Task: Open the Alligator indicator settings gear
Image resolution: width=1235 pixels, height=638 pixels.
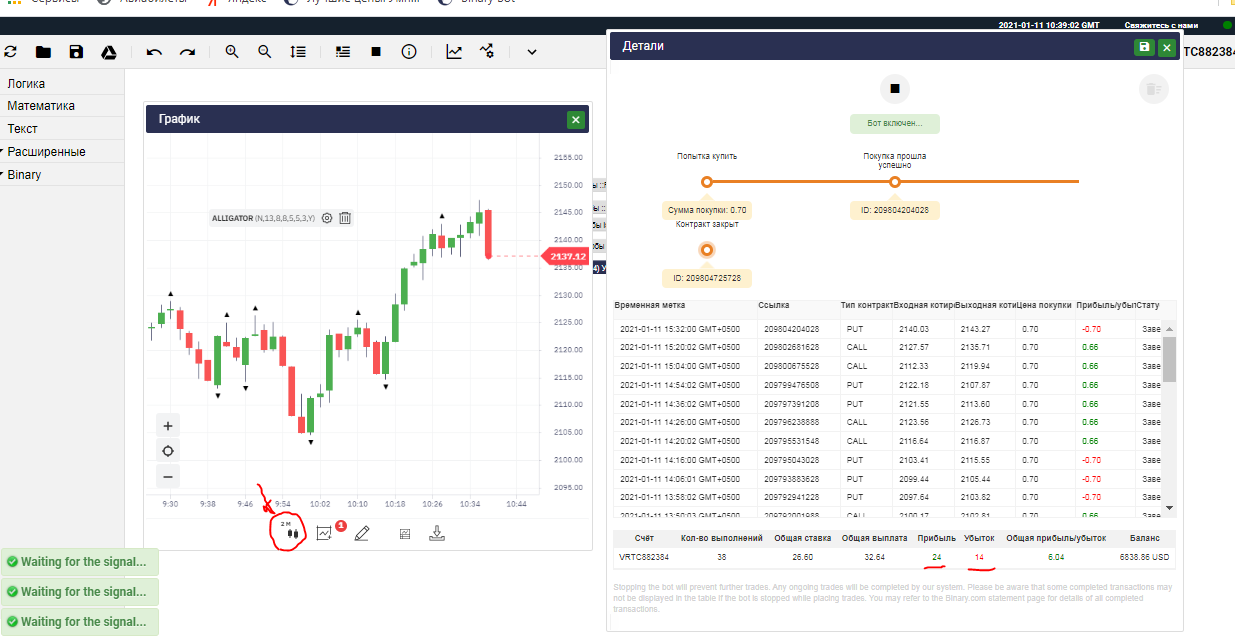Action: pos(326,217)
